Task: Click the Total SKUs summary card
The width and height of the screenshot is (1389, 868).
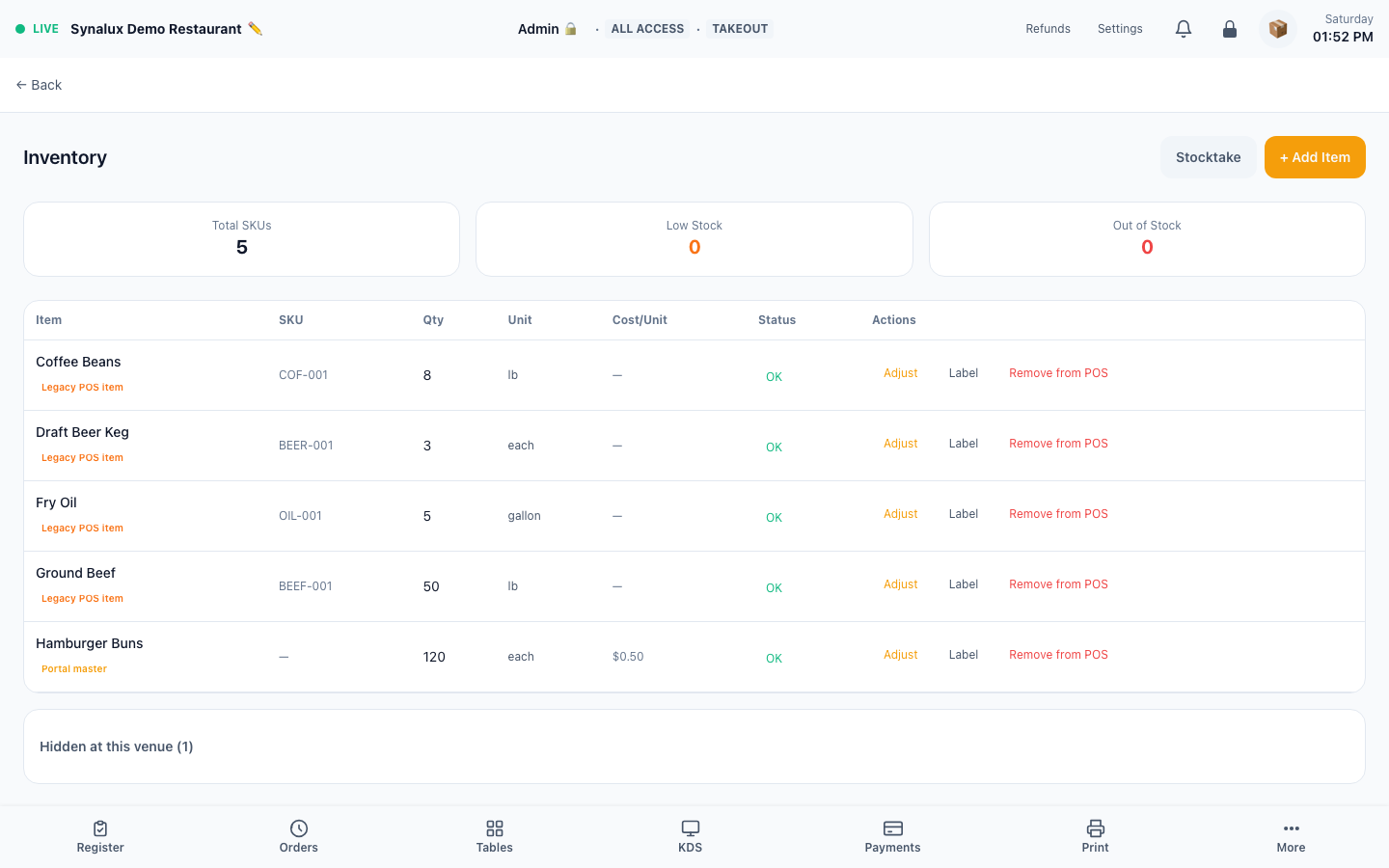Action: point(242,239)
